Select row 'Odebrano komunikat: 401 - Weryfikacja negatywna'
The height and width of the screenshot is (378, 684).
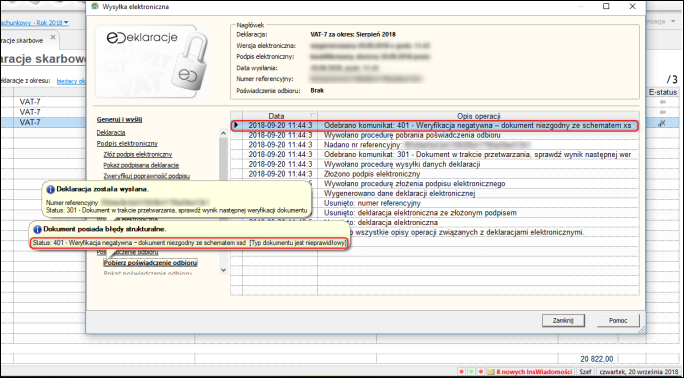[x=435, y=126]
